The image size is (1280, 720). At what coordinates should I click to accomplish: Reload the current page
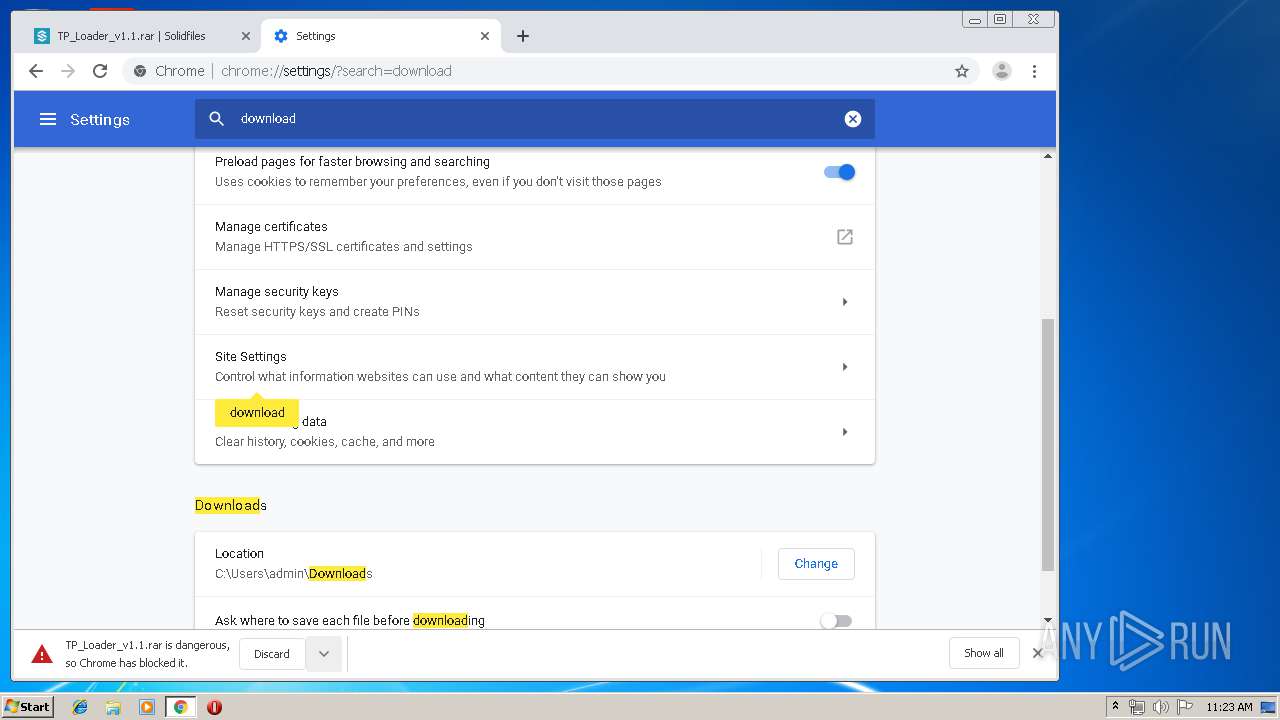[100, 71]
